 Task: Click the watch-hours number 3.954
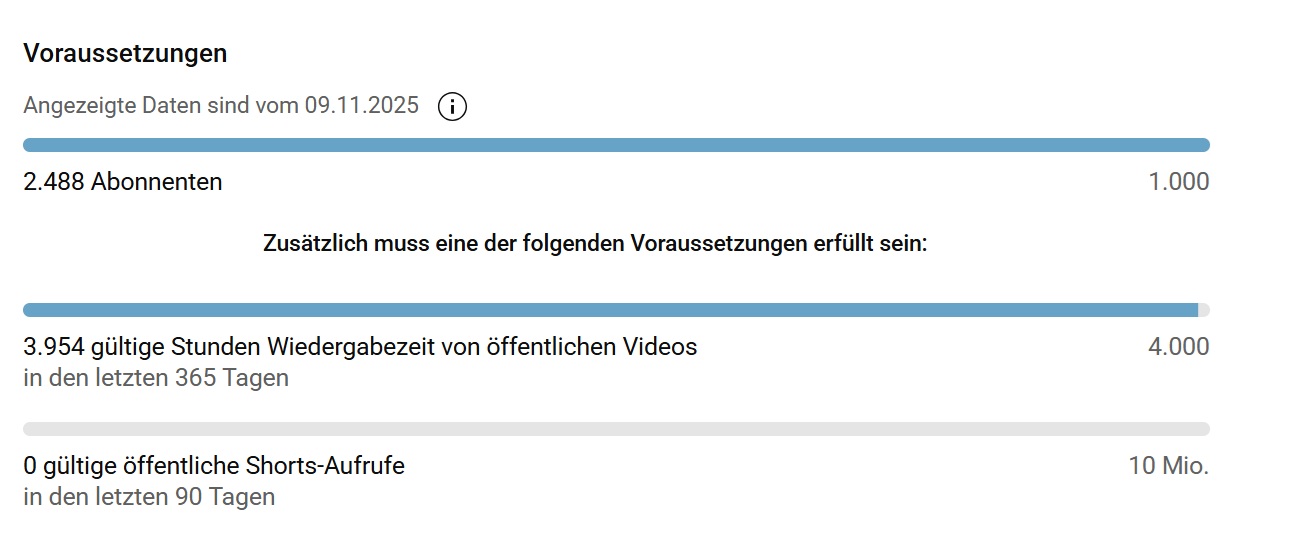coord(54,347)
